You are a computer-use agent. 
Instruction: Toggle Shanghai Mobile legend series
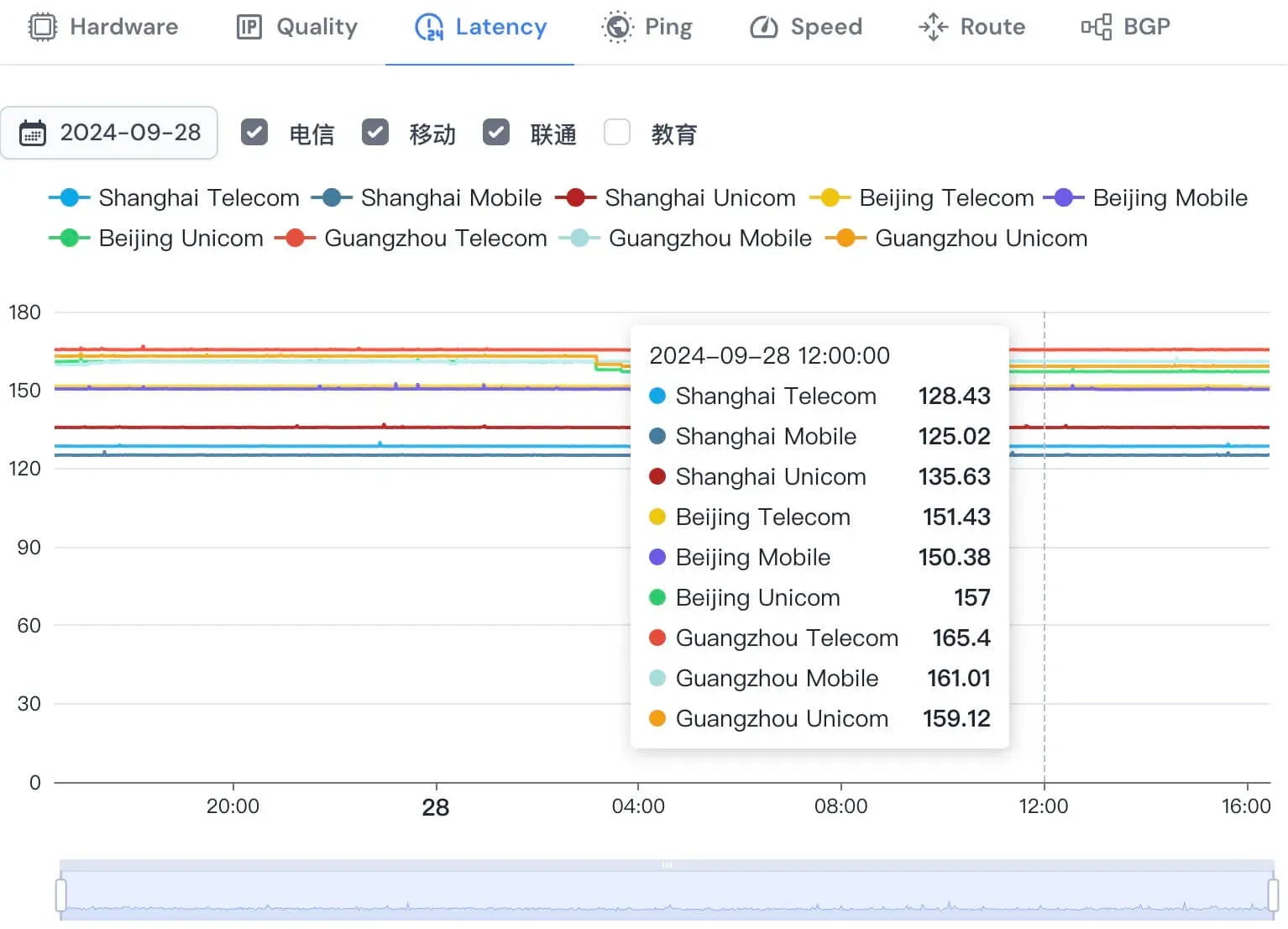(x=427, y=198)
